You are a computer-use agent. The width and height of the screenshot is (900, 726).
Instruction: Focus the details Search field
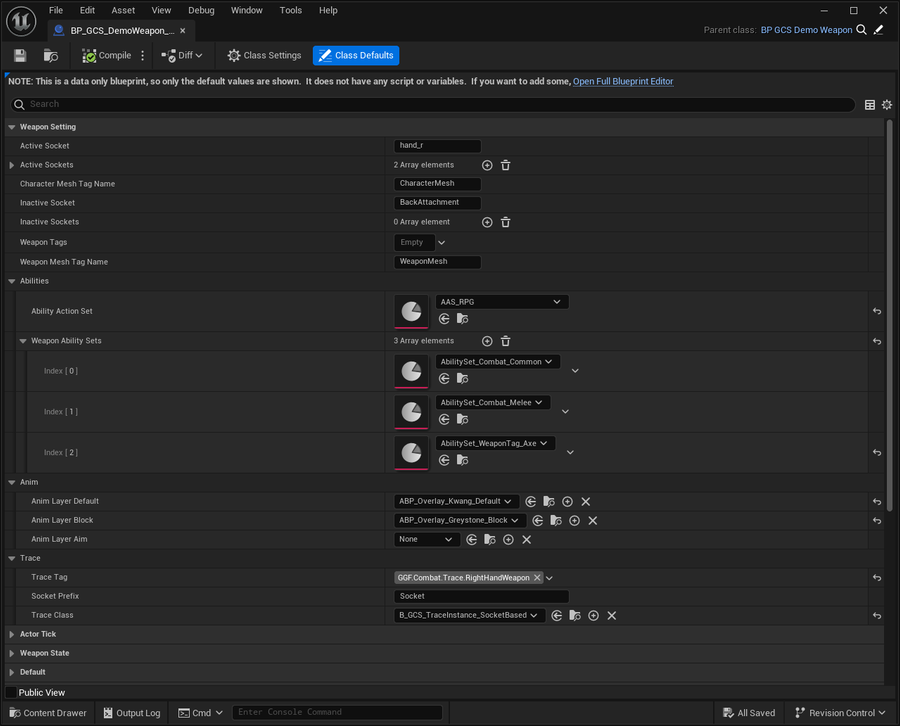point(433,104)
